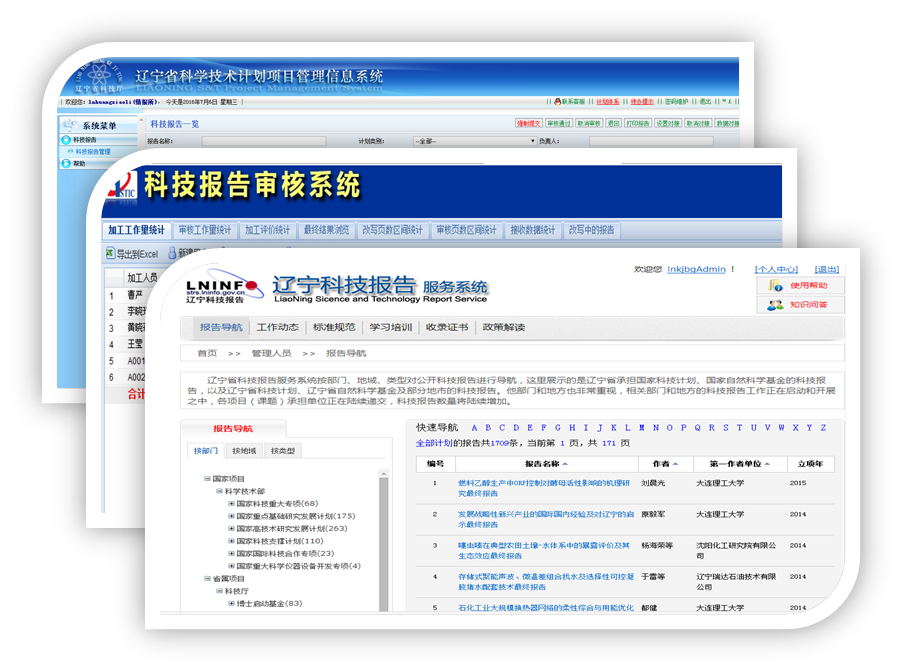Switch to the 接收数据统计 tab
Screen dimensions: 902x671
(533, 230)
